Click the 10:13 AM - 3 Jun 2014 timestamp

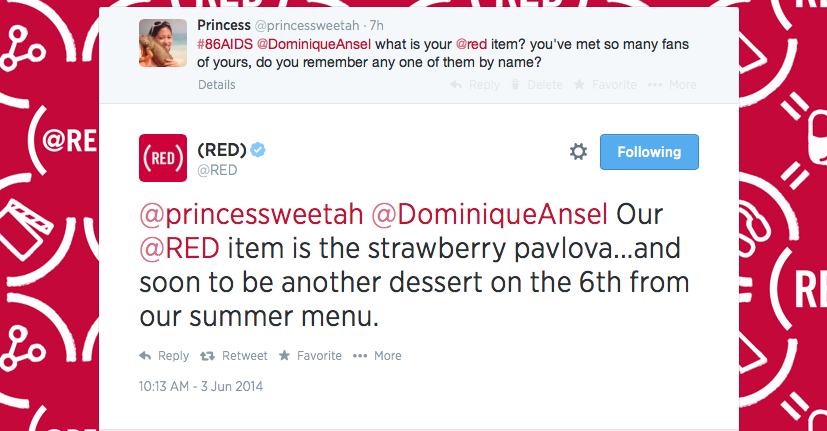pyautogui.click(x=200, y=385)
